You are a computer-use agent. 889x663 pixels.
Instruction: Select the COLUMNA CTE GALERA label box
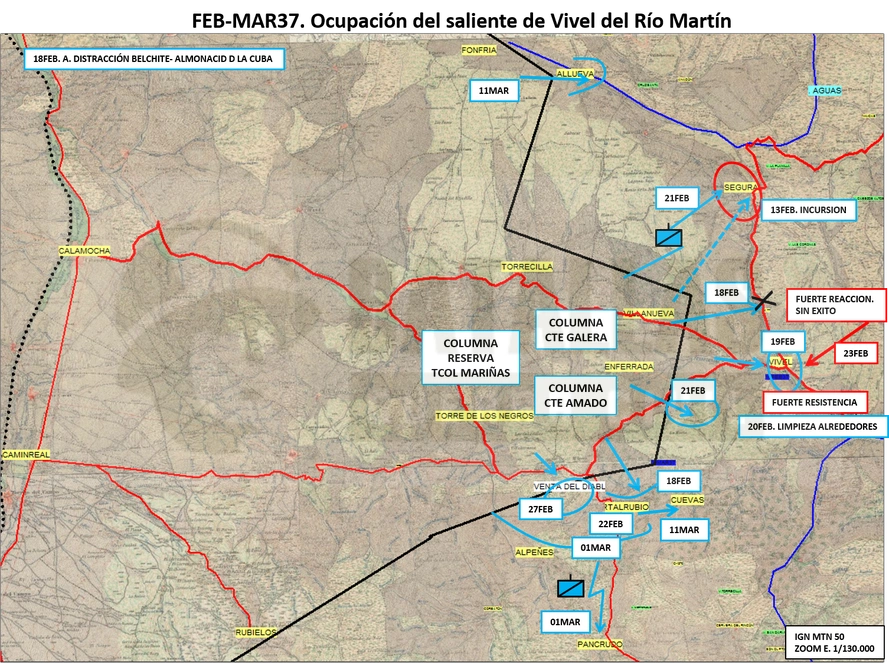coord(575,330)
